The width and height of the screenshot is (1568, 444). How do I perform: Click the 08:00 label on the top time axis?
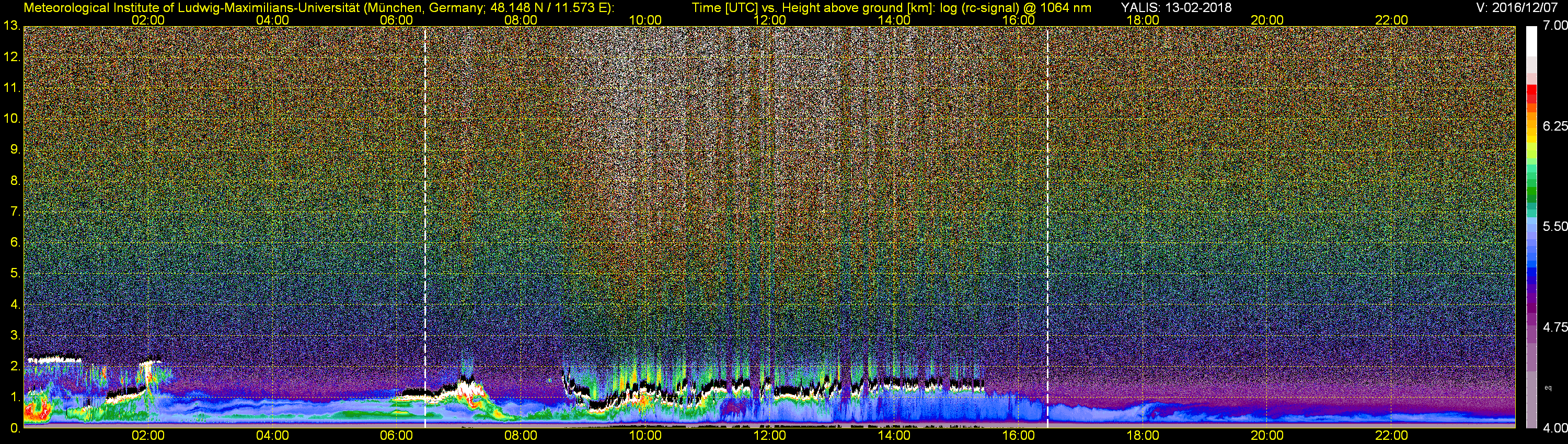coord(521,20)
